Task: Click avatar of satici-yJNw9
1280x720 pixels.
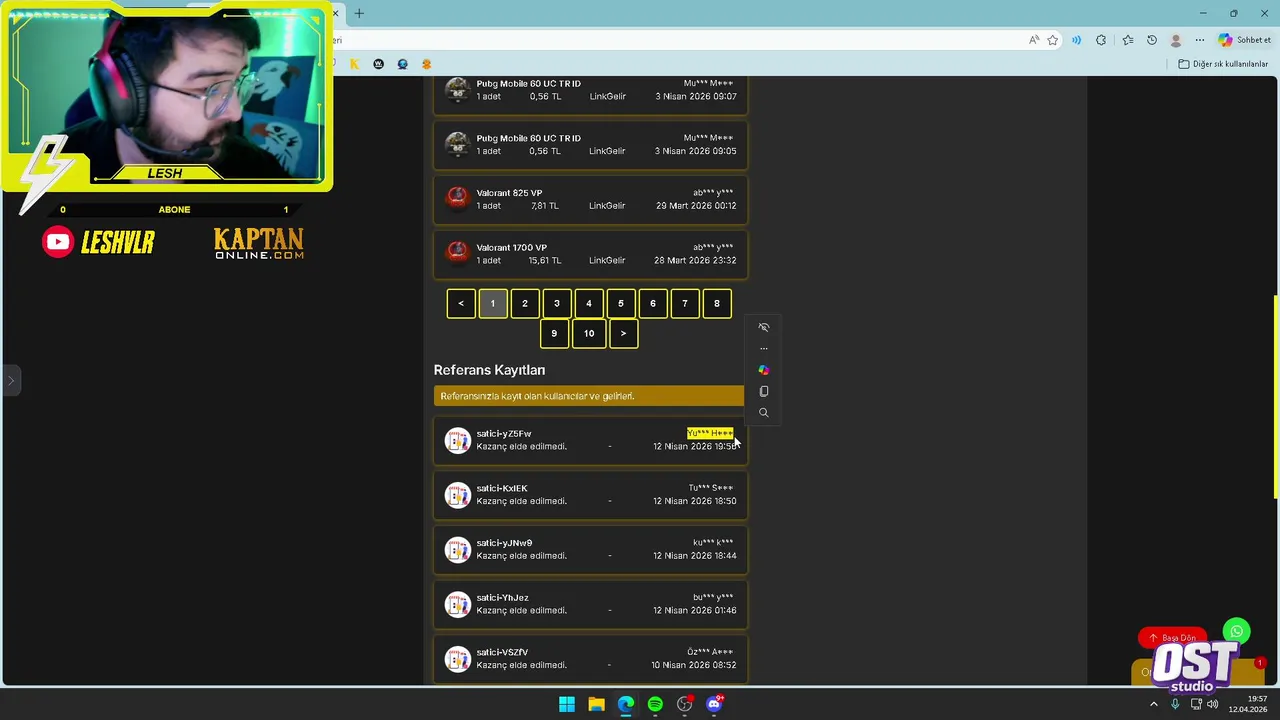Action: click(457, 550)
